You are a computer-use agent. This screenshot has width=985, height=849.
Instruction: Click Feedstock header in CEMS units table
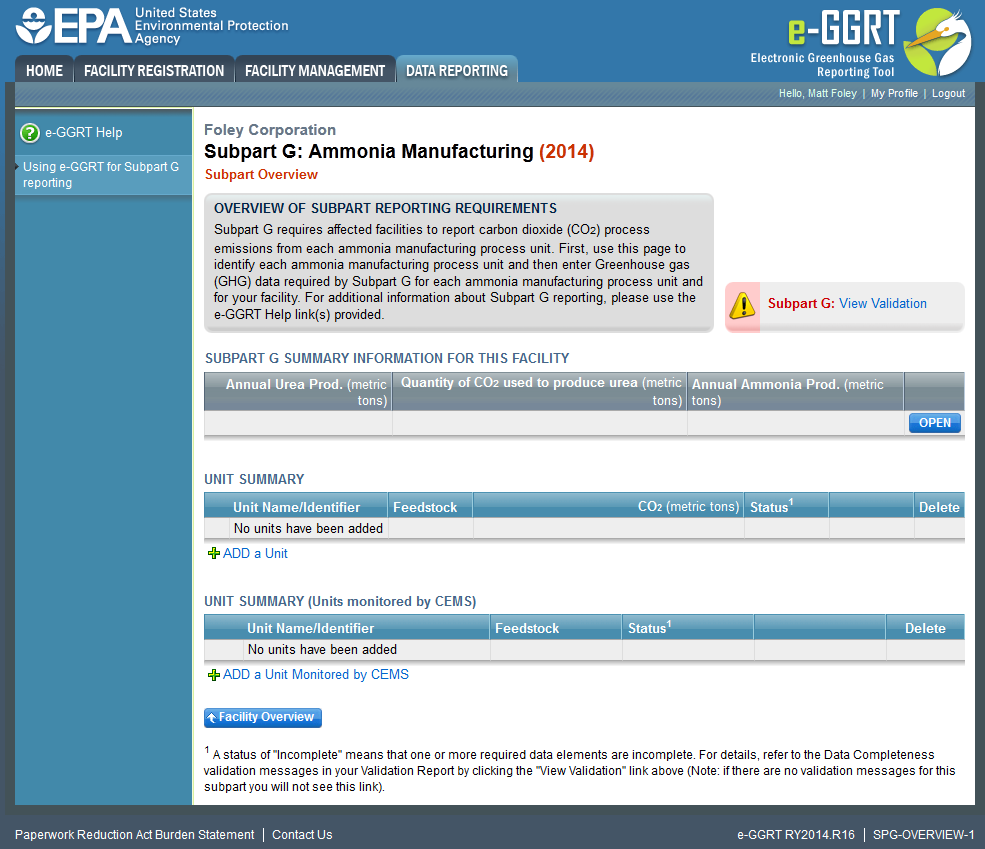555,628
